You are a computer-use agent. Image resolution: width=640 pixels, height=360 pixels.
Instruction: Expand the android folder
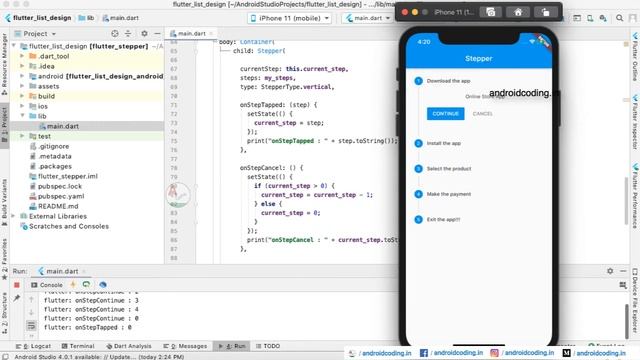(22, 76)
